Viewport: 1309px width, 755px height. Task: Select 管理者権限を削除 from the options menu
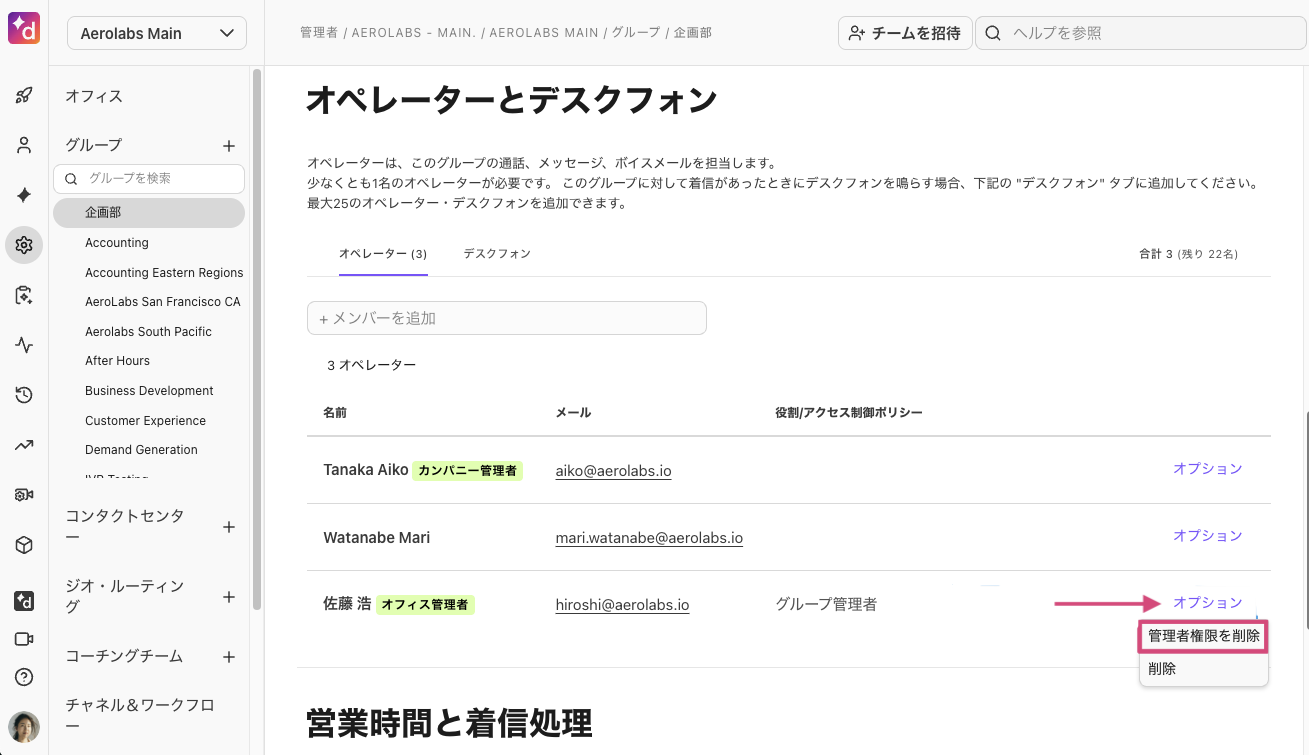point(1203,636)
